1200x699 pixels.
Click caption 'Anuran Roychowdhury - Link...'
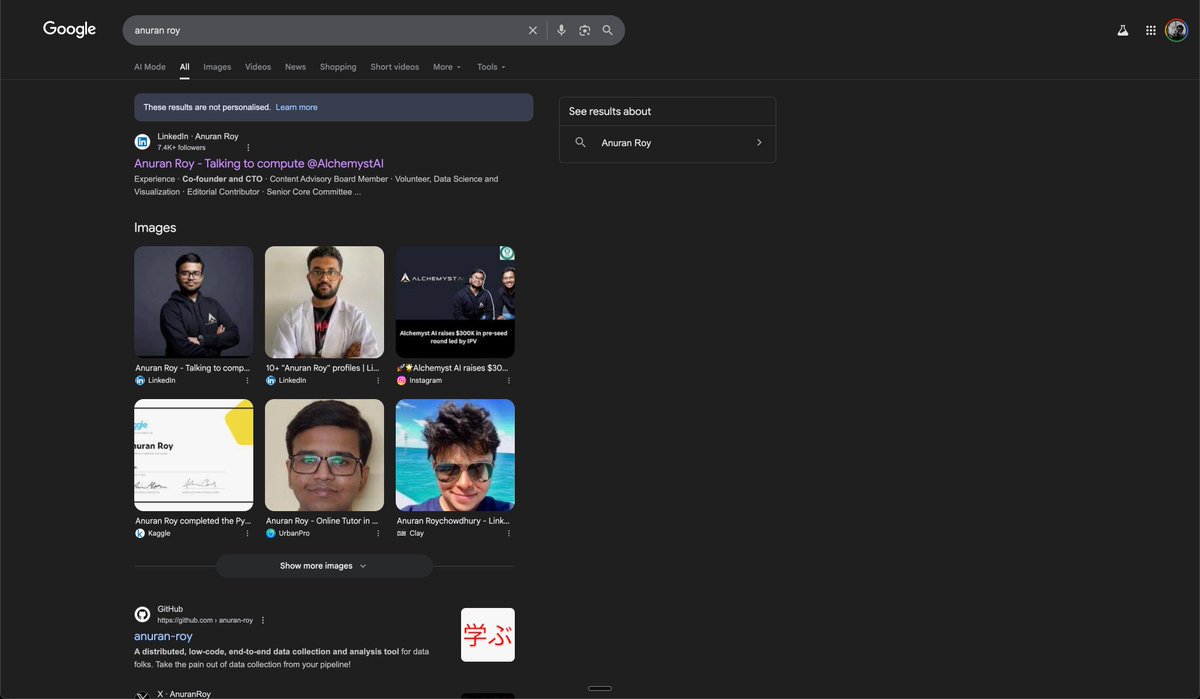[453, 521]
